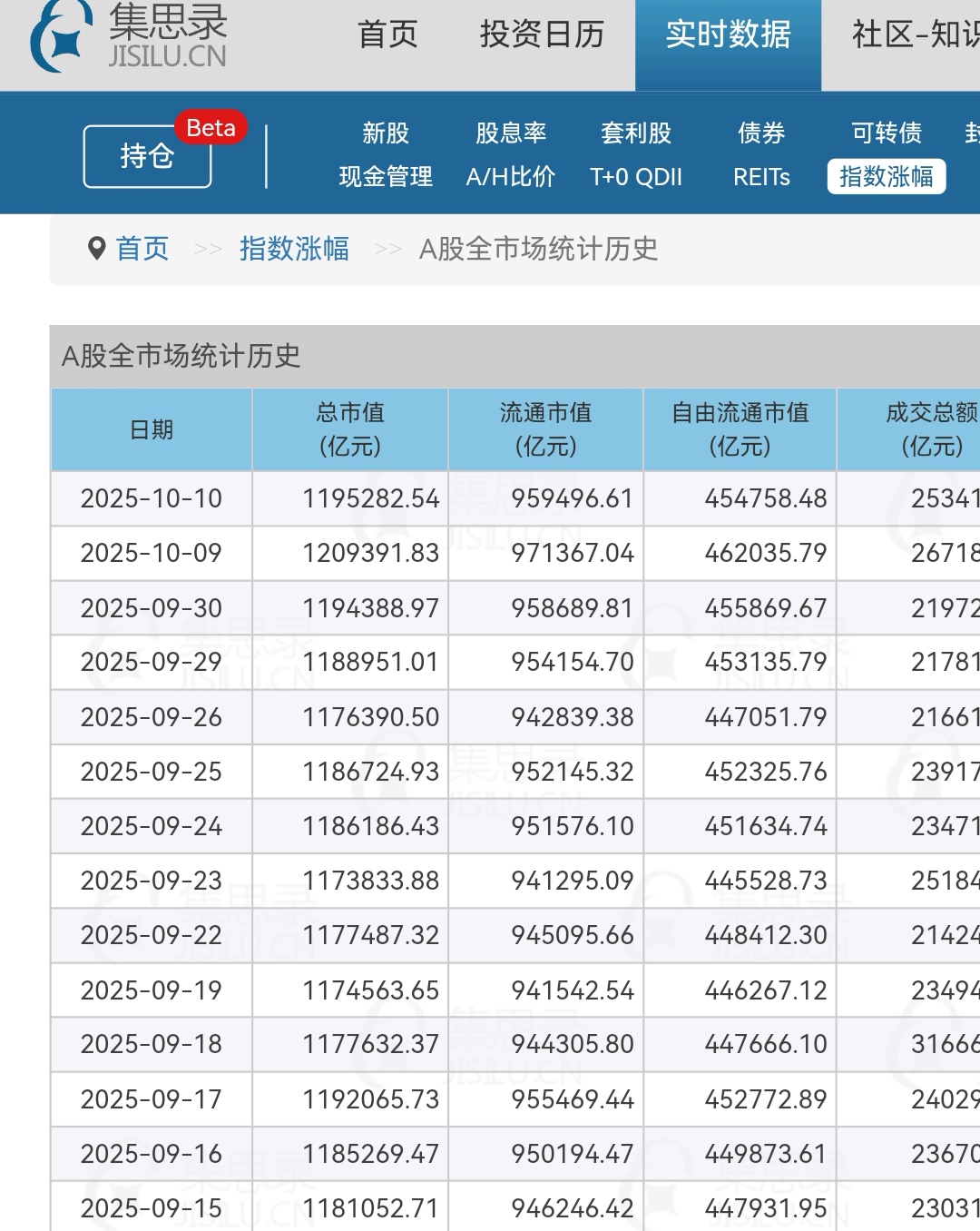
Task: Open the 股息率 submenu item
Action: click(x=511, y=133)
